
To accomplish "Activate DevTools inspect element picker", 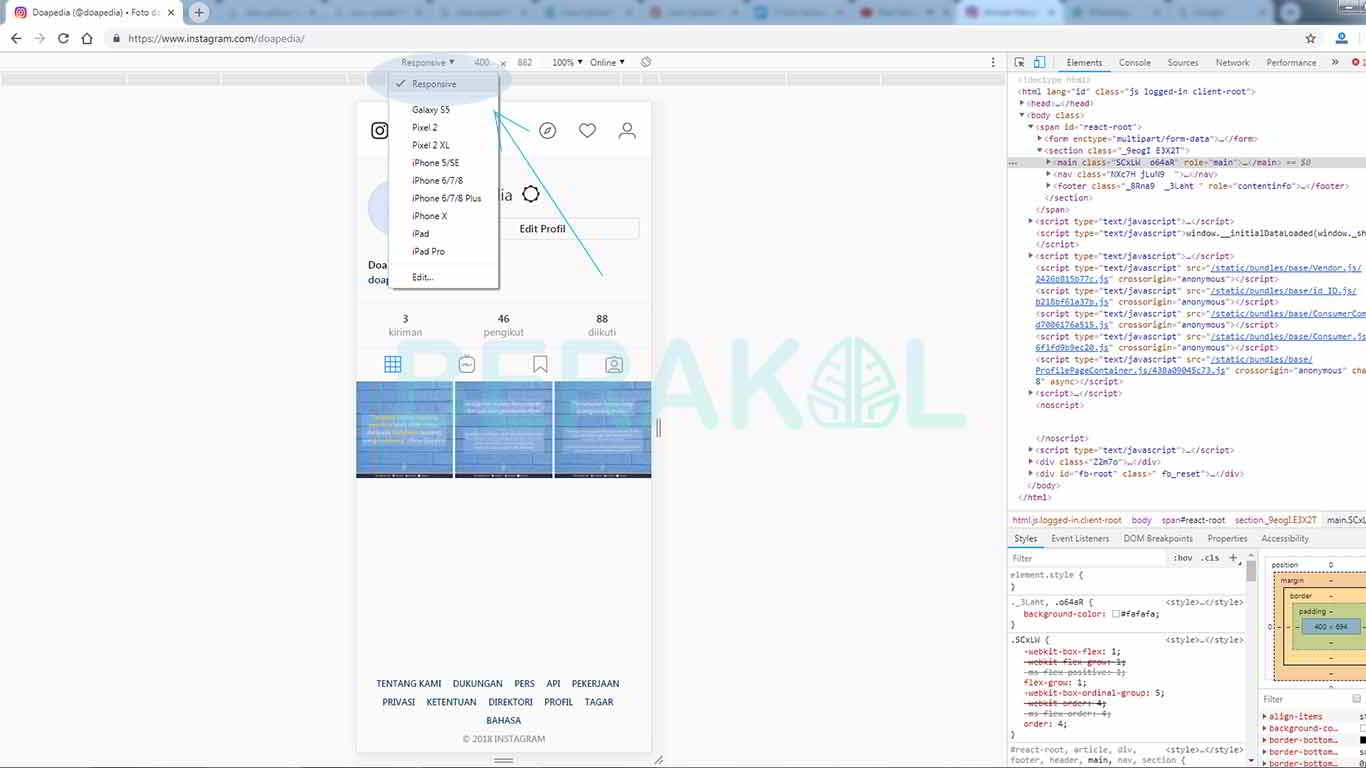I will (x=1019, y=62).
